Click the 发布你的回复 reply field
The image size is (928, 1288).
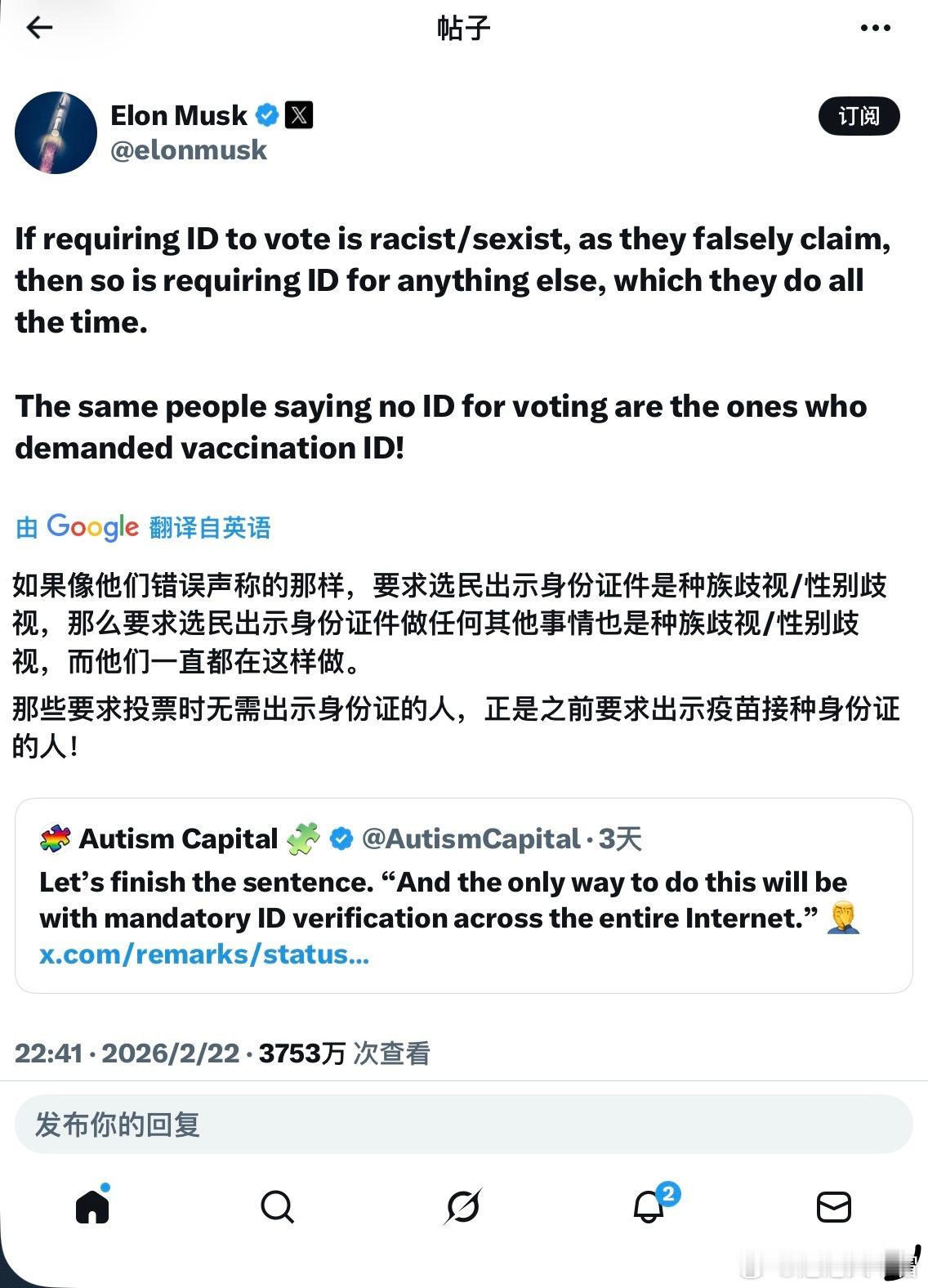pyautogui.click(x=464, y=1125)
